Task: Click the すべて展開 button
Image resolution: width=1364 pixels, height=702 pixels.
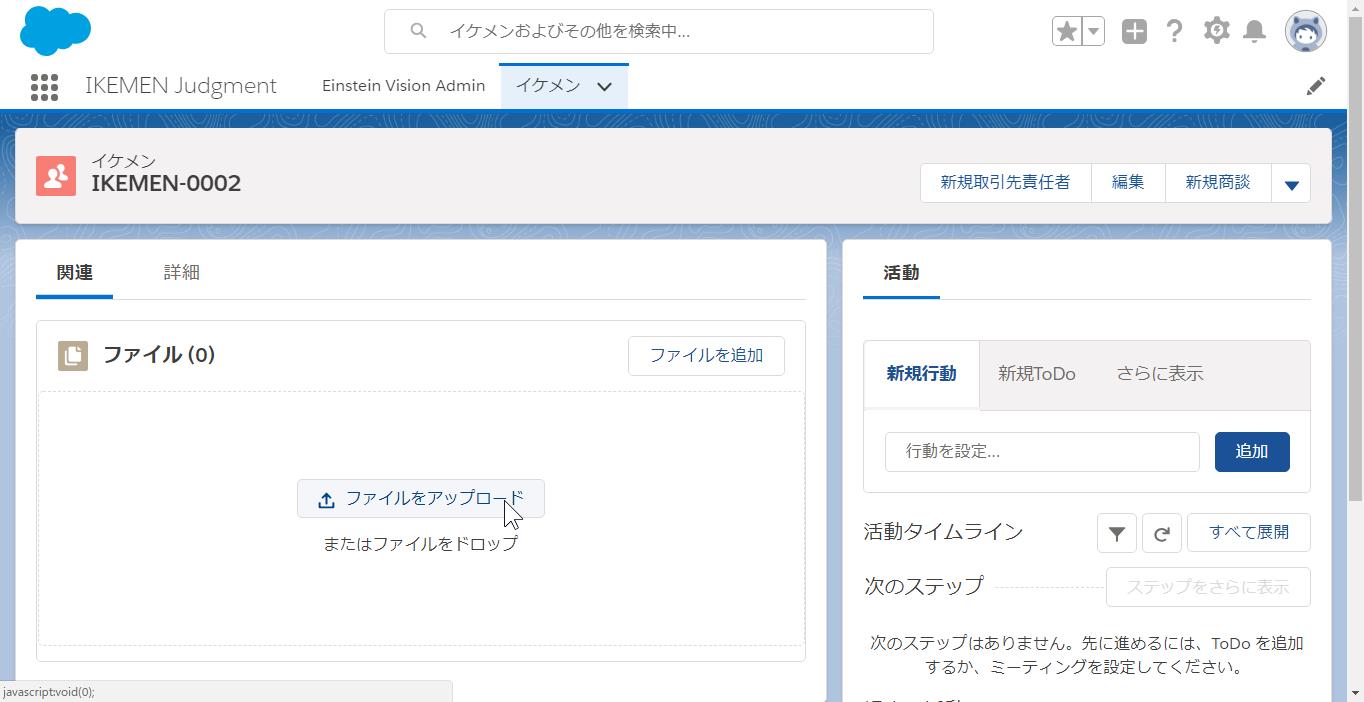Action: 1249,533
